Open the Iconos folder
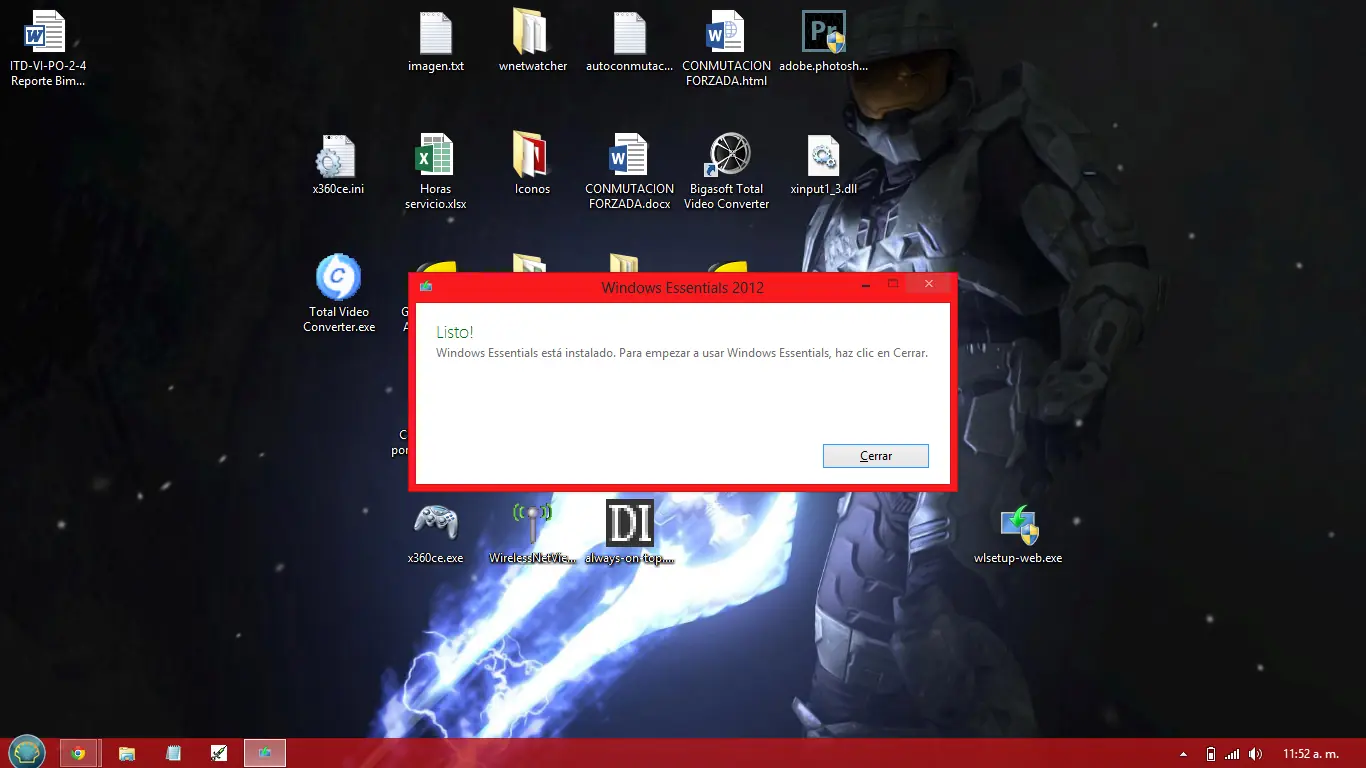The height and width of the screenshot is (768, 1366). point(532,165)
